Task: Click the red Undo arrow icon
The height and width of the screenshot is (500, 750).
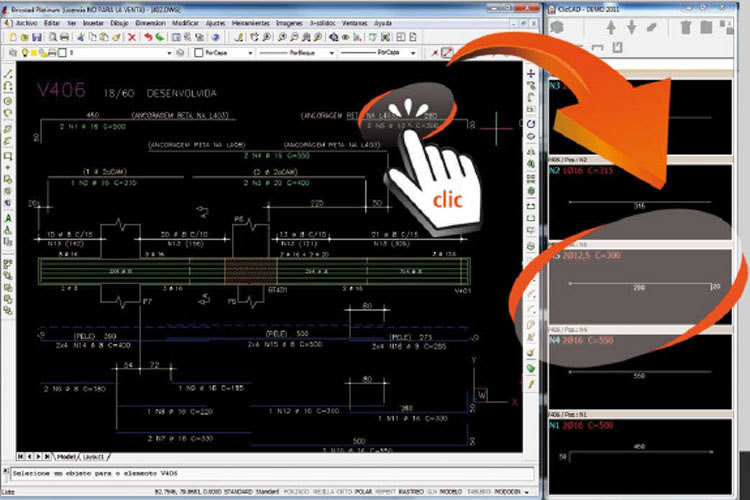Action: (148, 37)
